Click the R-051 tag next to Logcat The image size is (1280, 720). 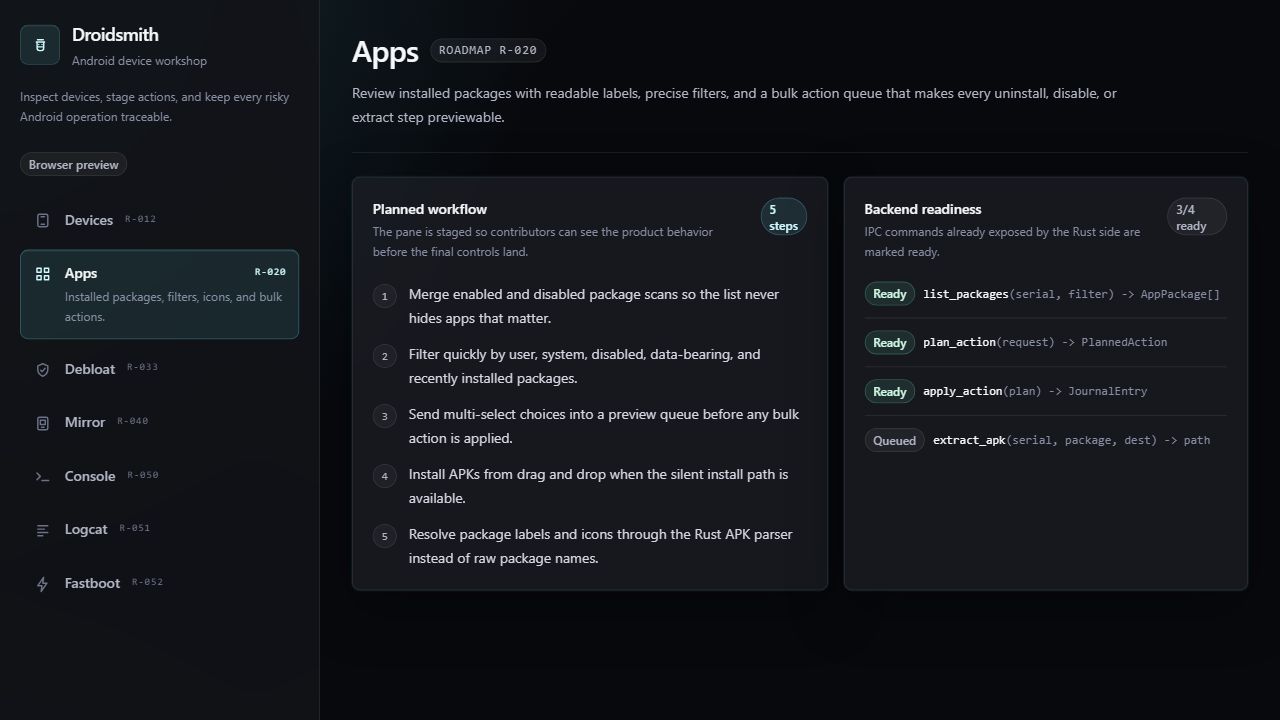click(x=134, y=528)
